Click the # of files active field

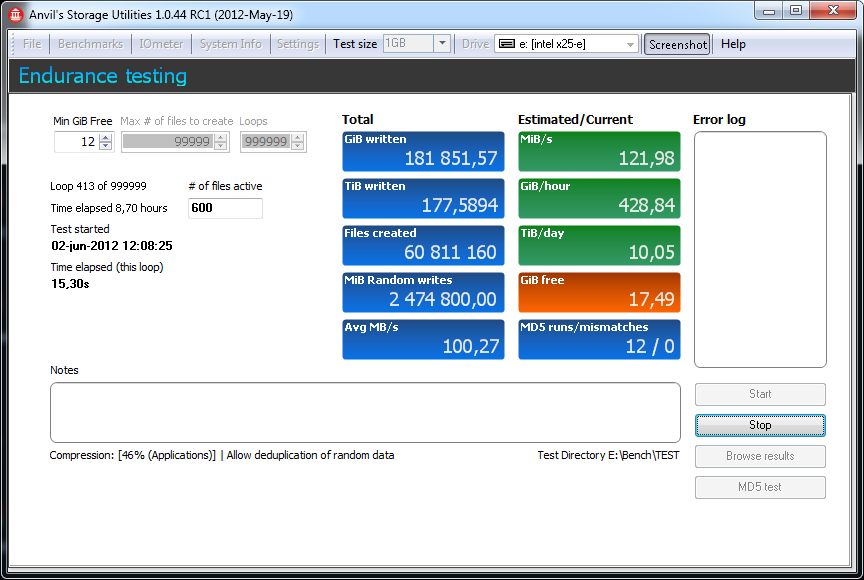225,208
